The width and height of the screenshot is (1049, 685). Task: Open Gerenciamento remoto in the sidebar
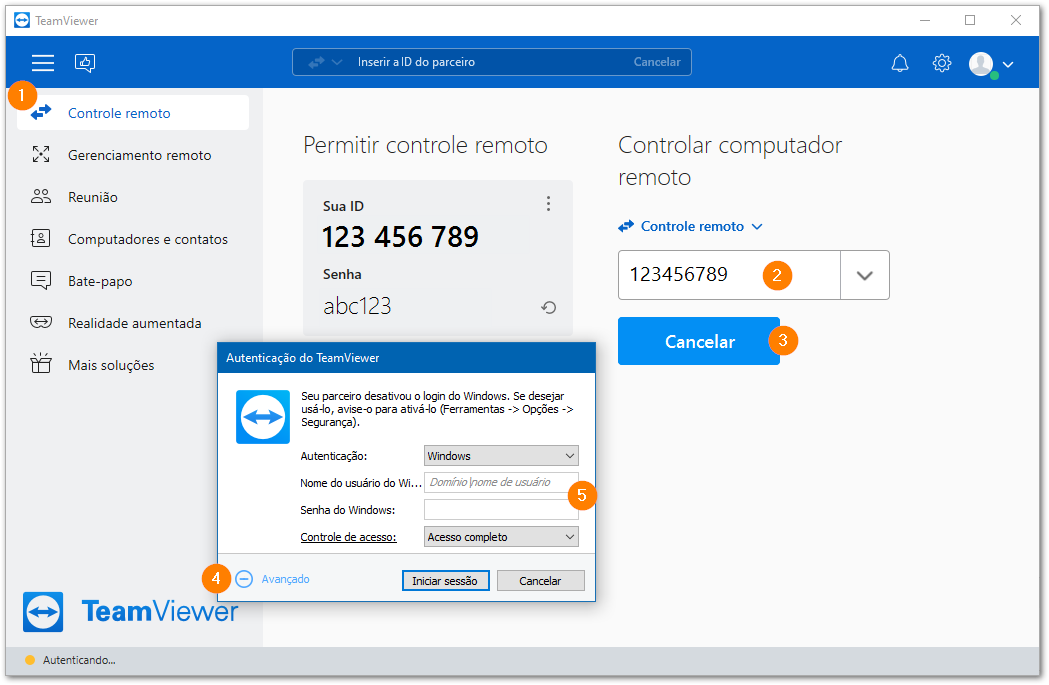pos(133,155)
